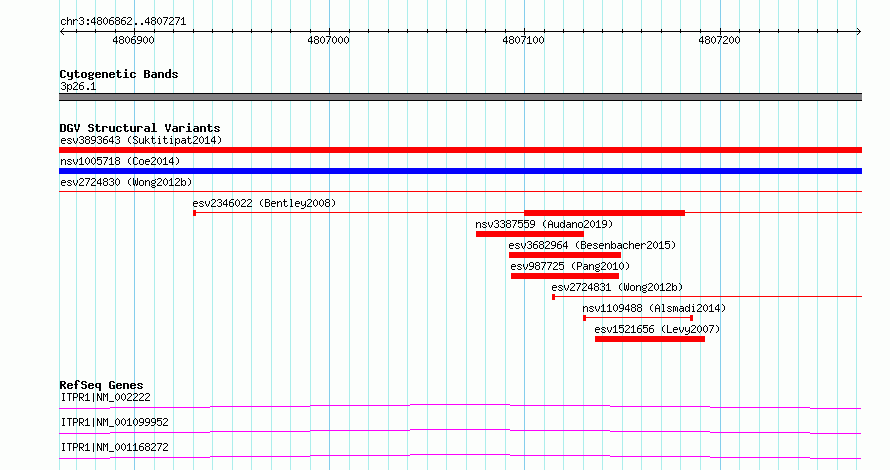The image size is (890, 470).
Task: Click the 4807100 ruler position label
Action: tap(523, 40)
